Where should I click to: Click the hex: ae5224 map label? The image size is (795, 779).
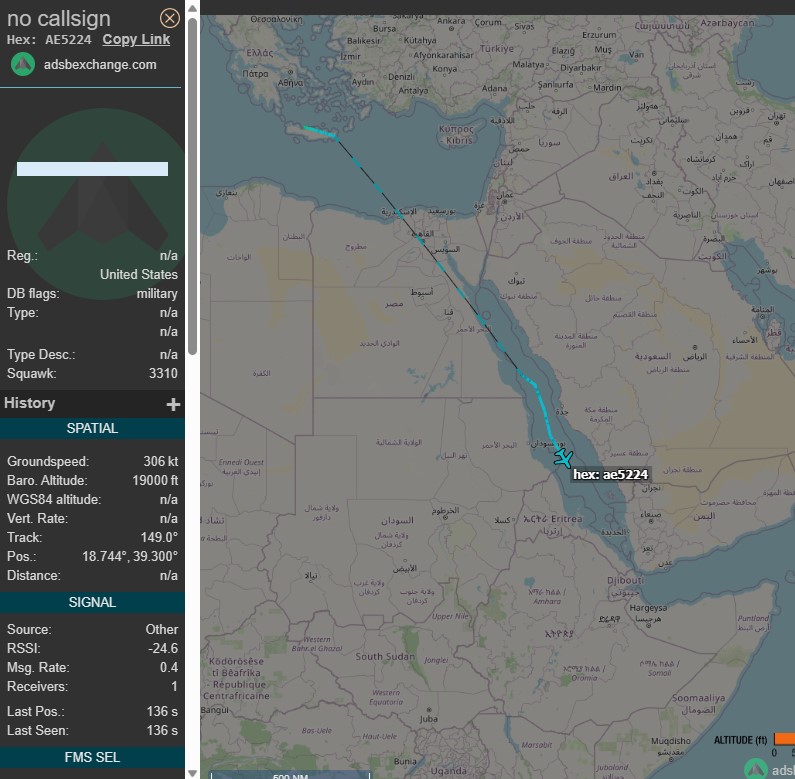click(x=610, y=475)
